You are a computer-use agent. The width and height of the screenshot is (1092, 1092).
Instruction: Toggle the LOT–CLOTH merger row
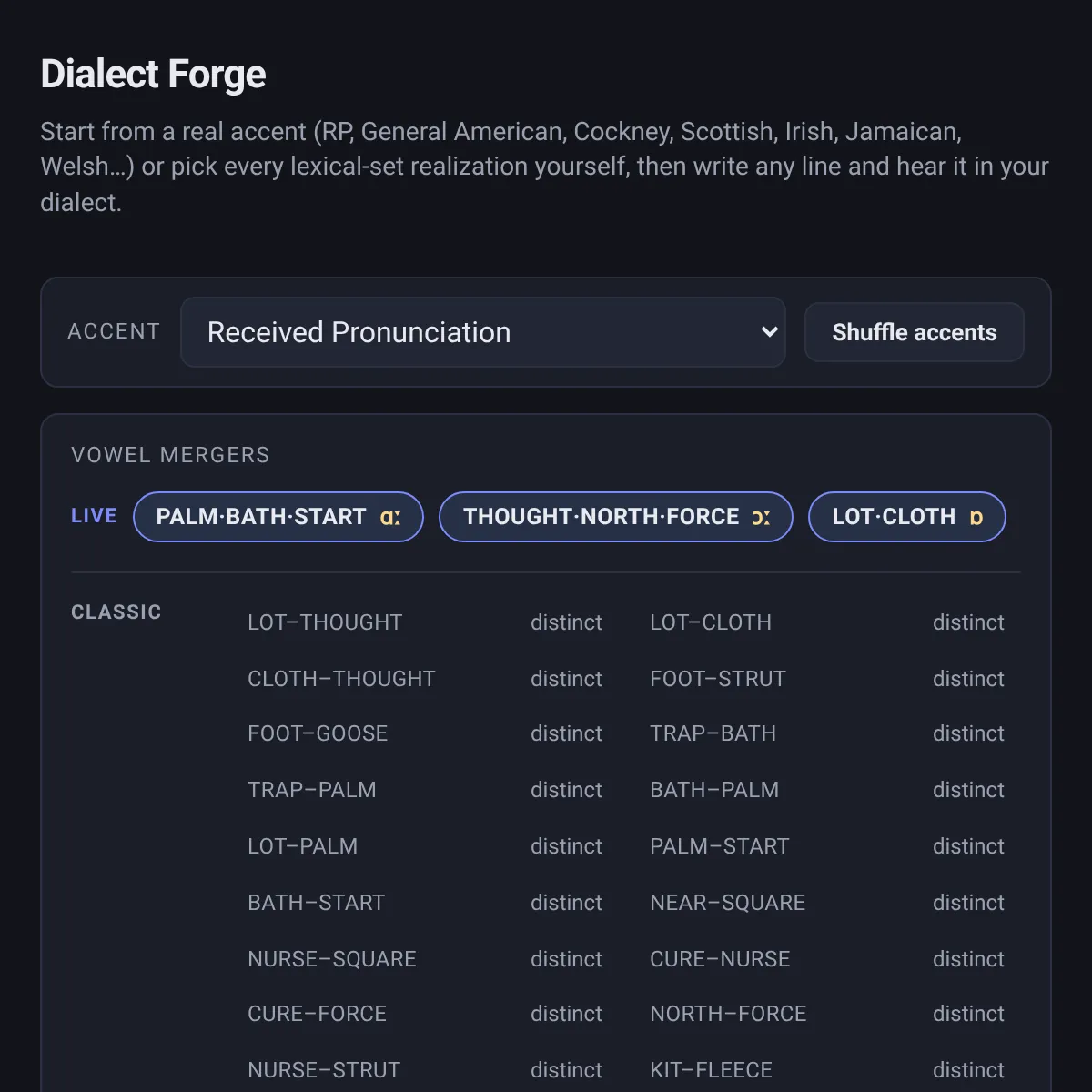tap(827, 622)
